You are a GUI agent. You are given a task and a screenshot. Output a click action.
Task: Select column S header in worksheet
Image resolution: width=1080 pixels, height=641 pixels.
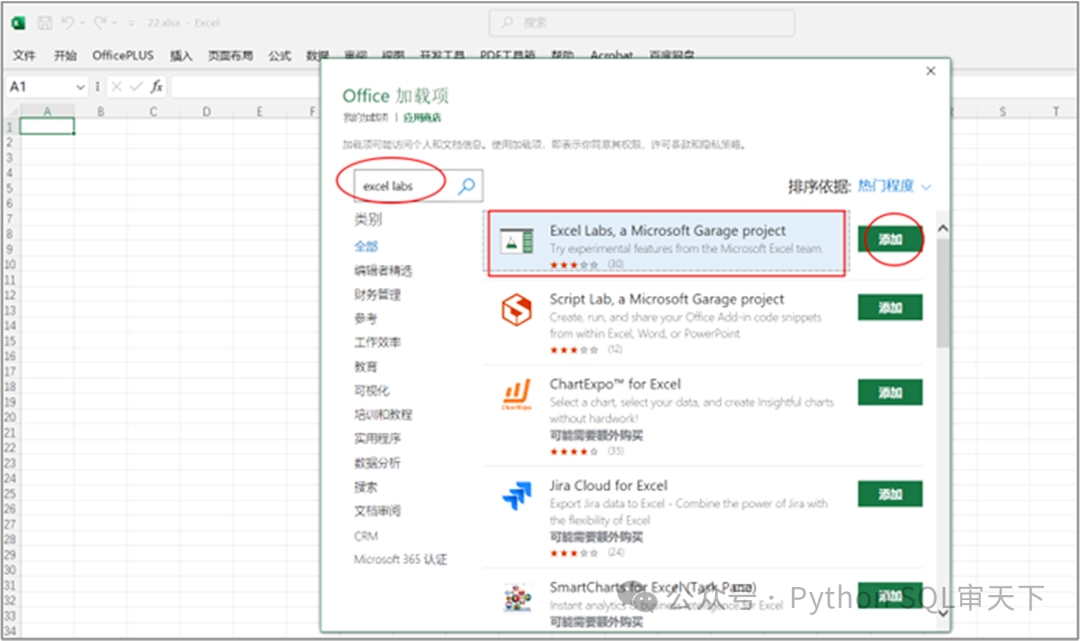1003,111
